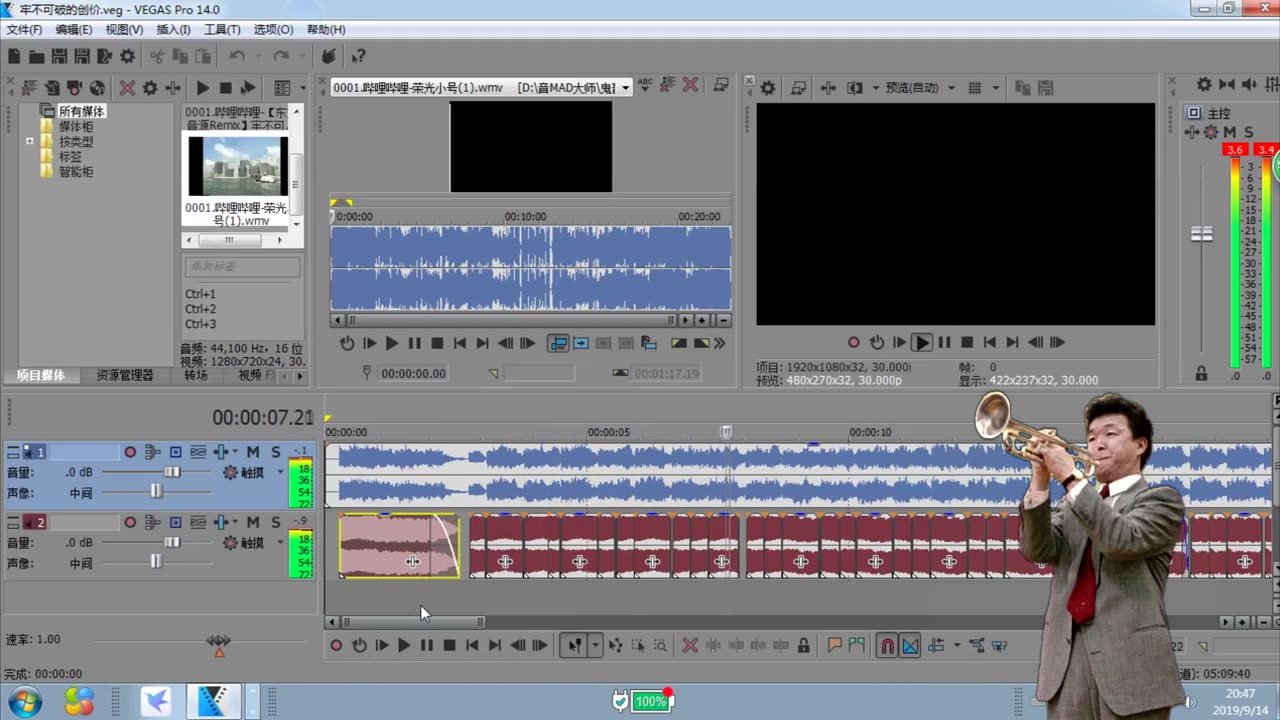Mute track 2 with M button
Screen dimensions: 1280x720
point(253,522)
